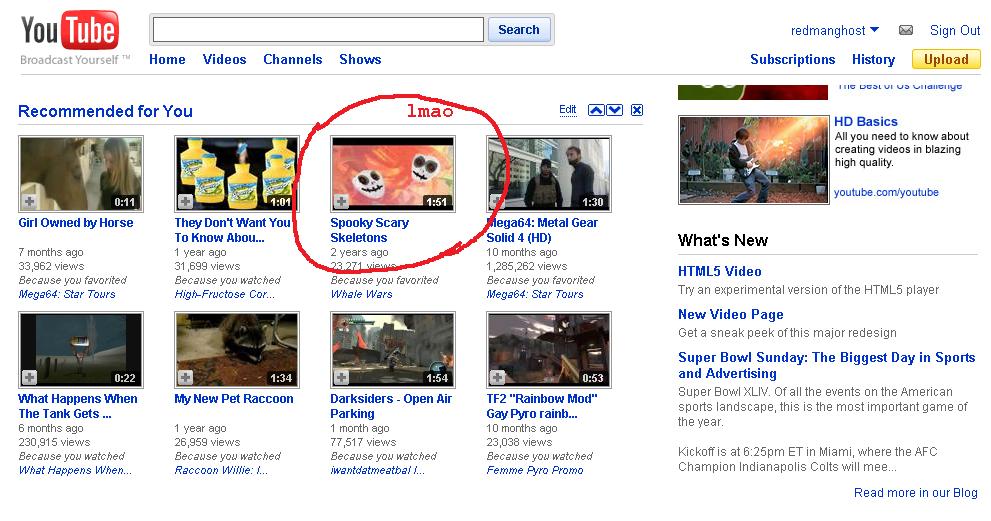This screenshot has width=991, height=521.
Task: Open Super Bowl Sunday article link
Action: pyautogui.click(x=827, y=365)
